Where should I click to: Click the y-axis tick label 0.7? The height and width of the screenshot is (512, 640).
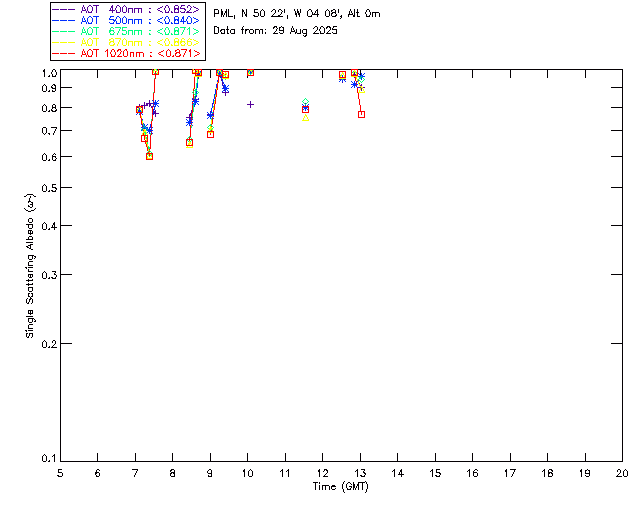(49, 131)
